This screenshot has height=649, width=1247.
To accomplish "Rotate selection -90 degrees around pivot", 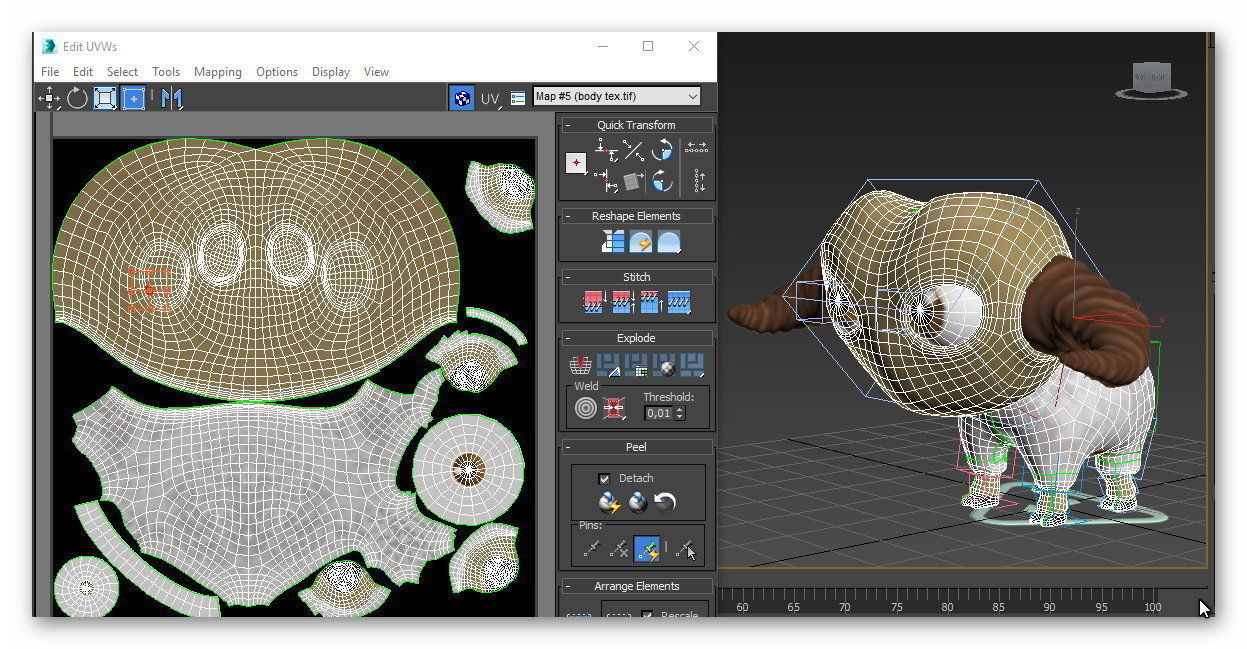I will [661, 181].
